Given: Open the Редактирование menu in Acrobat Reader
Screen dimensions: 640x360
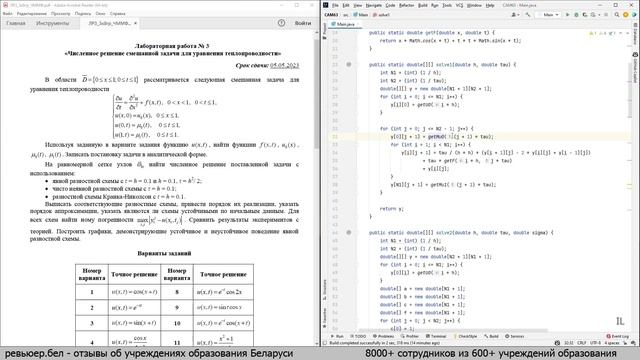Looking at the screenshot, I should click(32, 13).
